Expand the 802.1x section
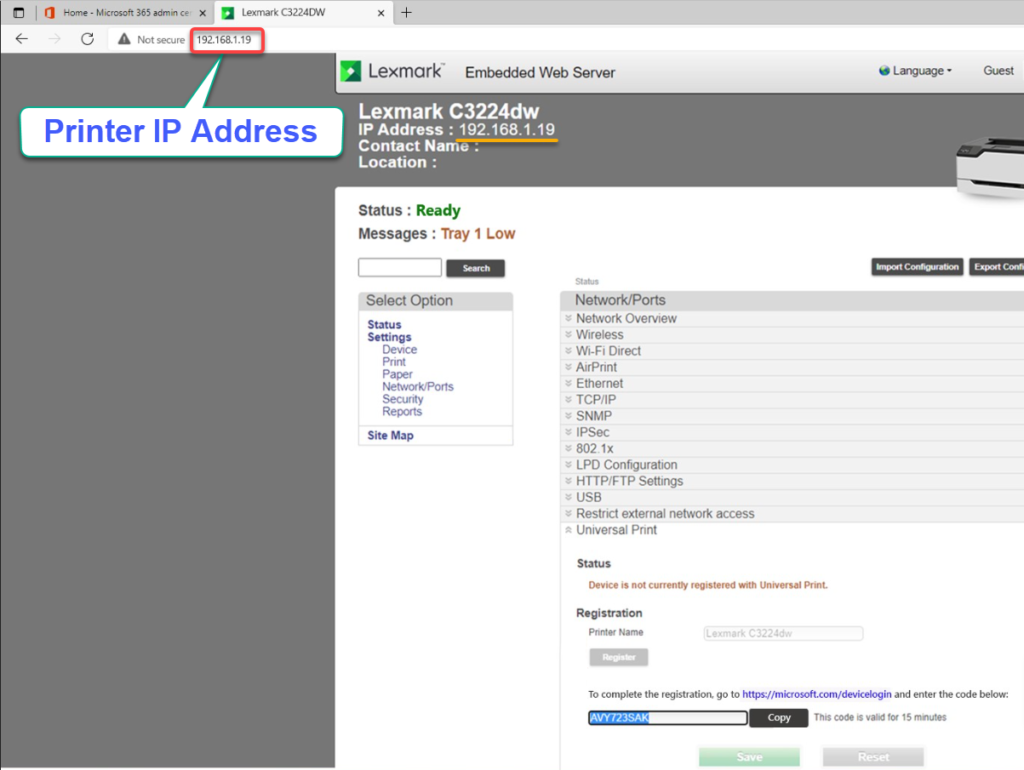Screen dimensions: 1024x770 point(597,448)
